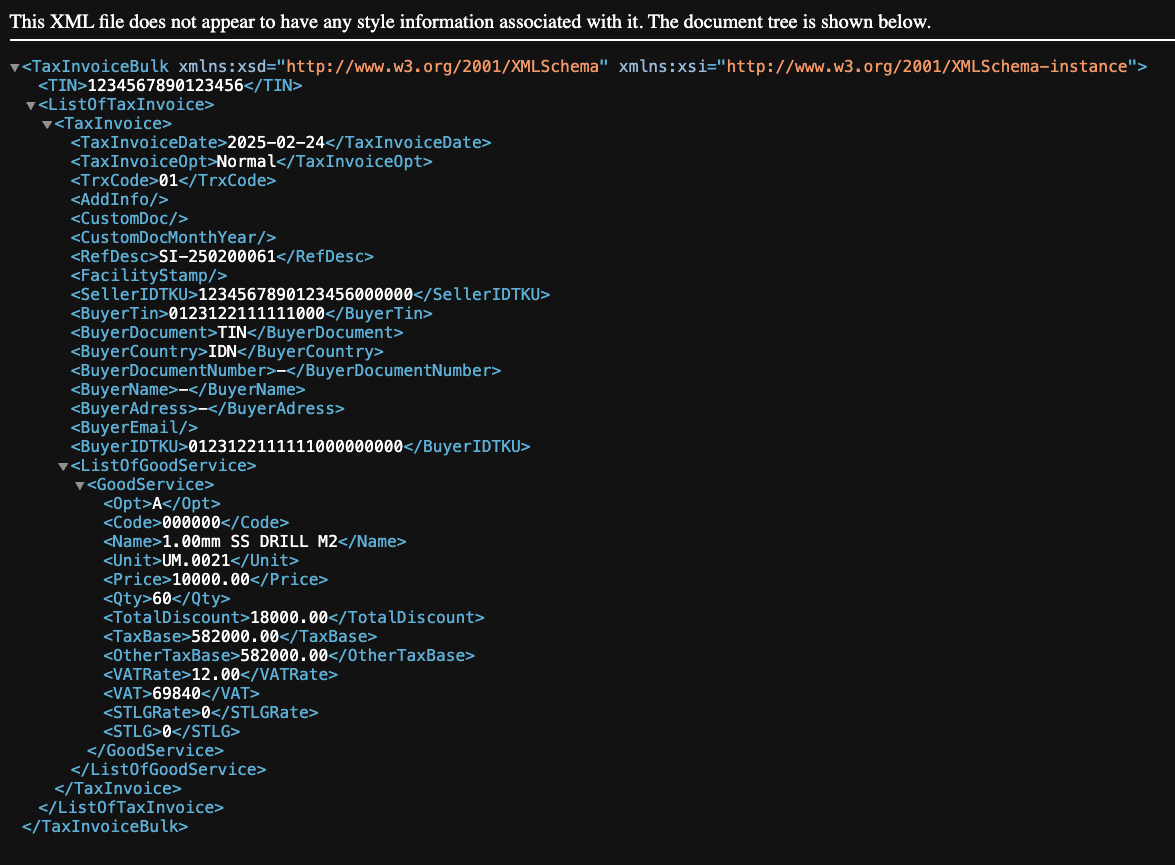
Task: Click the XMLSchema-instance URL for xmlns:xsi
Action: pos(931,66)
